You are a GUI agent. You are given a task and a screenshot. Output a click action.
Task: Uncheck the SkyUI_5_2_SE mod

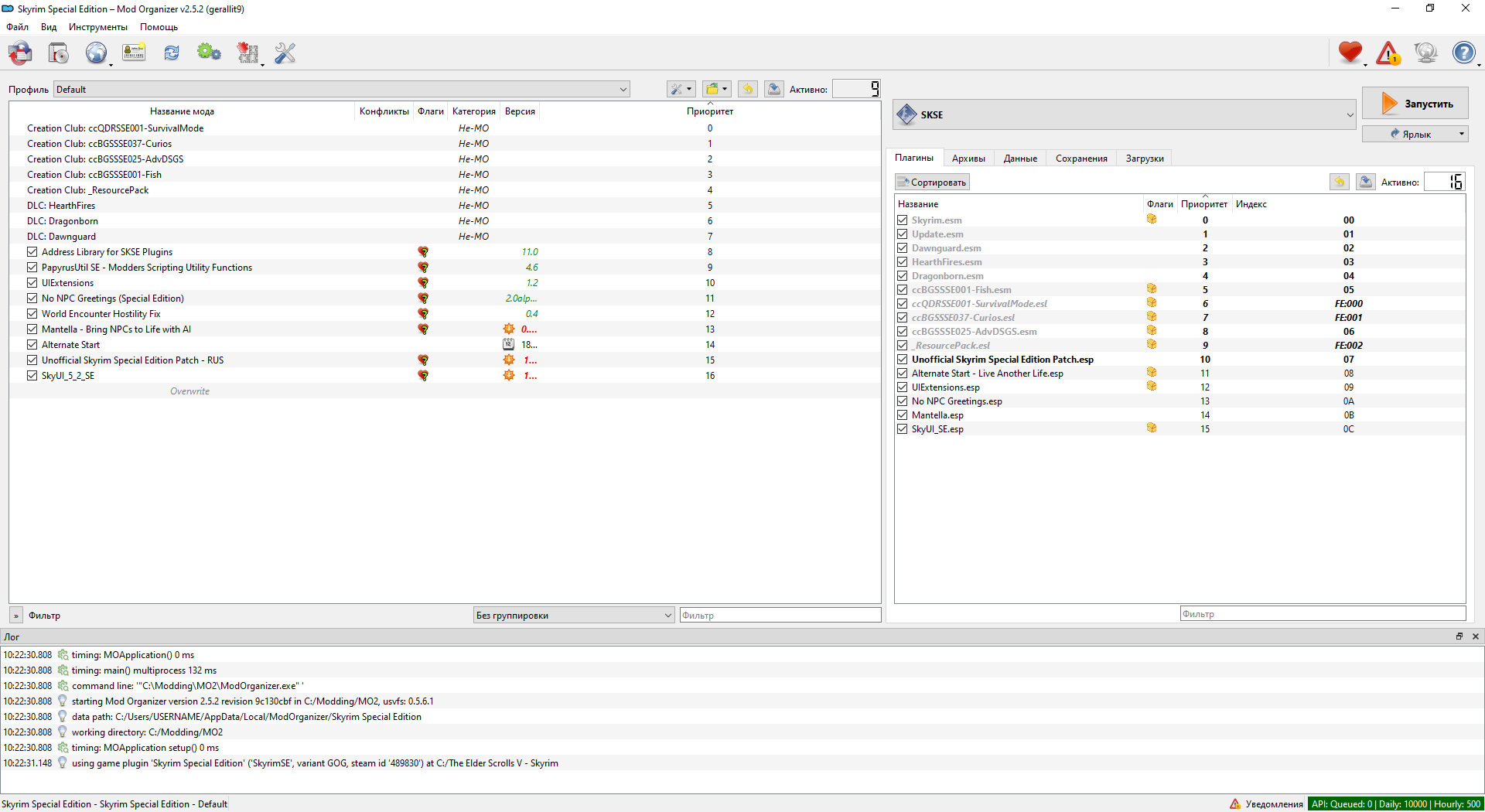(x=32, y=376)
